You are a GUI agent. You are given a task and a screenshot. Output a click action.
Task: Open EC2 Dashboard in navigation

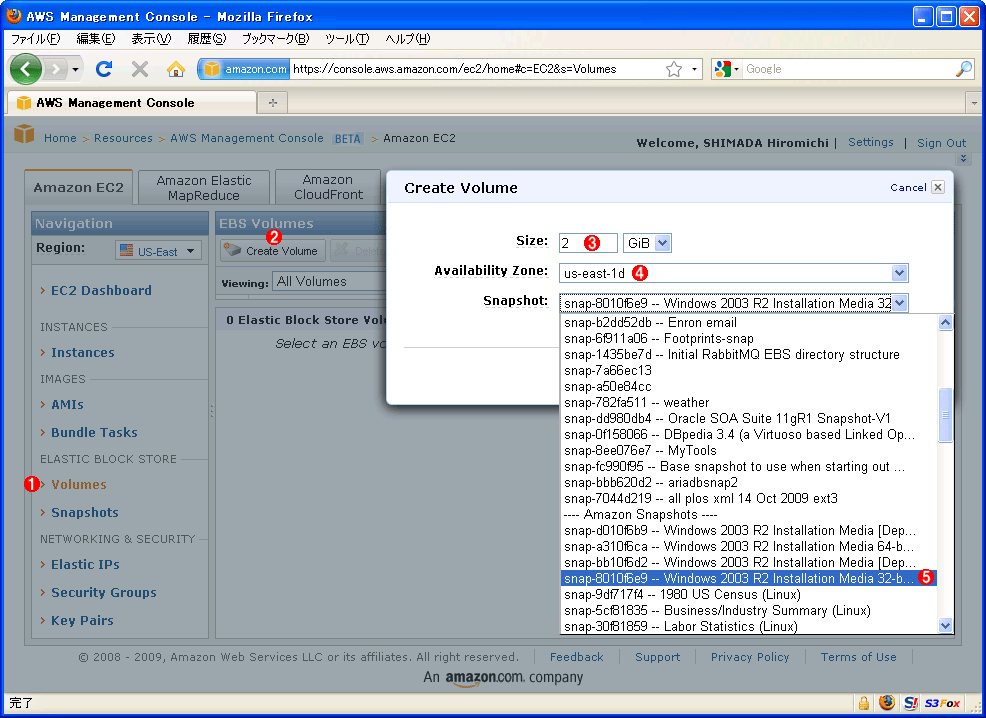(101, 290)
